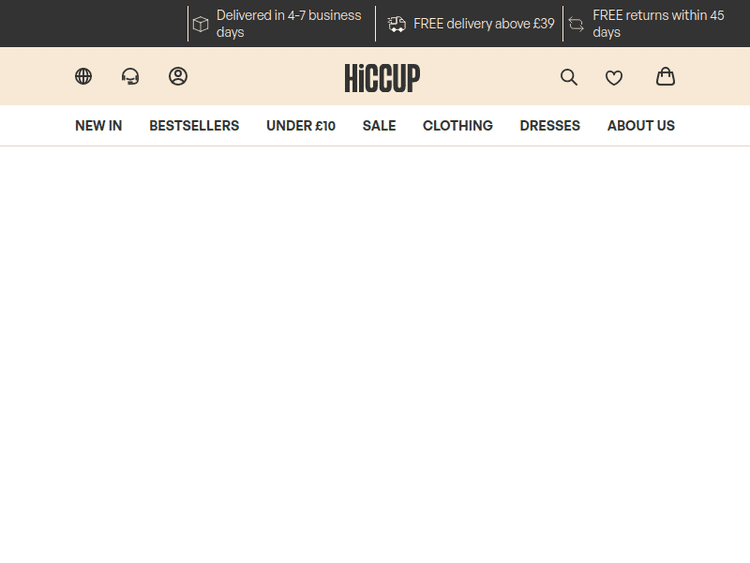Click the free delivery truck icon
The height and width of the screenshot is (563, 750).
pos(397,24)
